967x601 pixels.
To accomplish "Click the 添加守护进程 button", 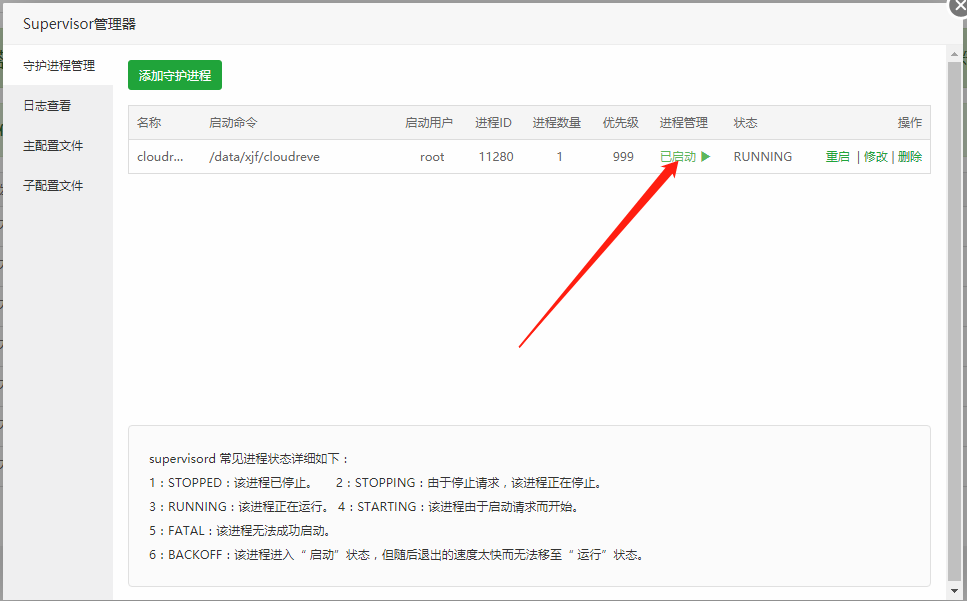I will click(x=175, y=75).
